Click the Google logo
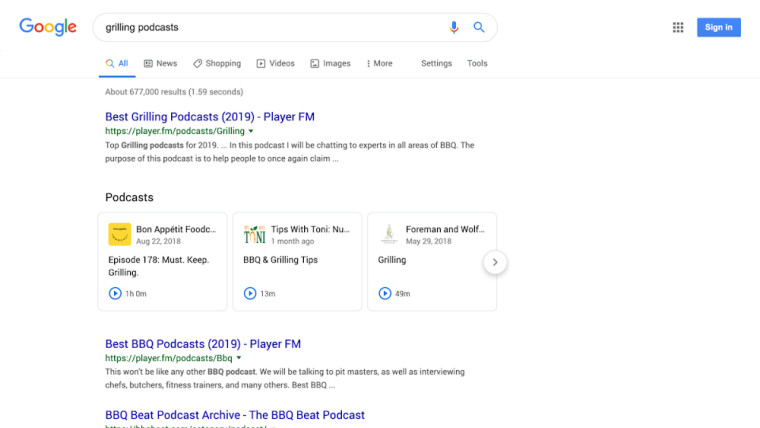Viewport: 760px width, 428px height. [x=48, y=27]
